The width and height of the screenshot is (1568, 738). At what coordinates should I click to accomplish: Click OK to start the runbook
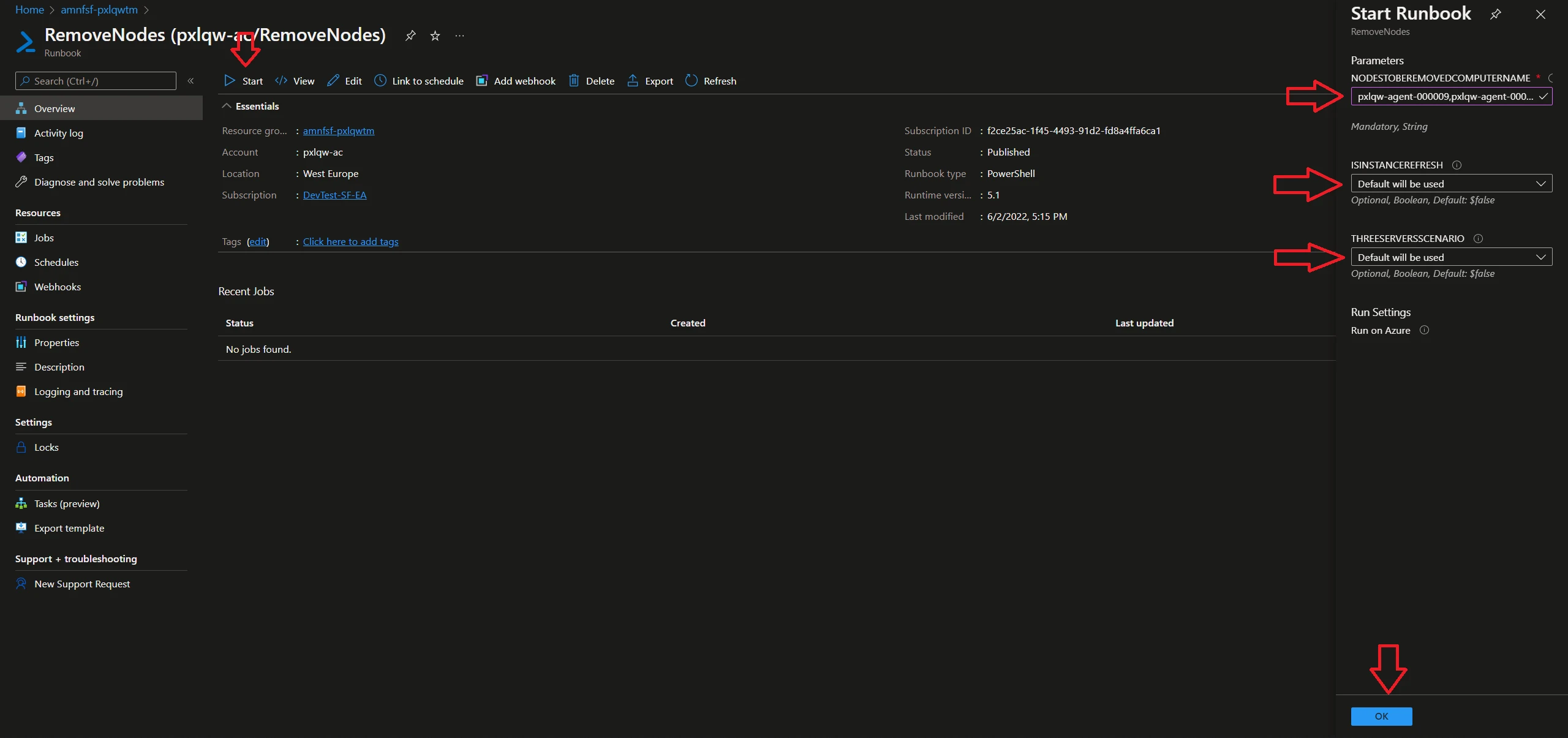(x=1381, y=716)
